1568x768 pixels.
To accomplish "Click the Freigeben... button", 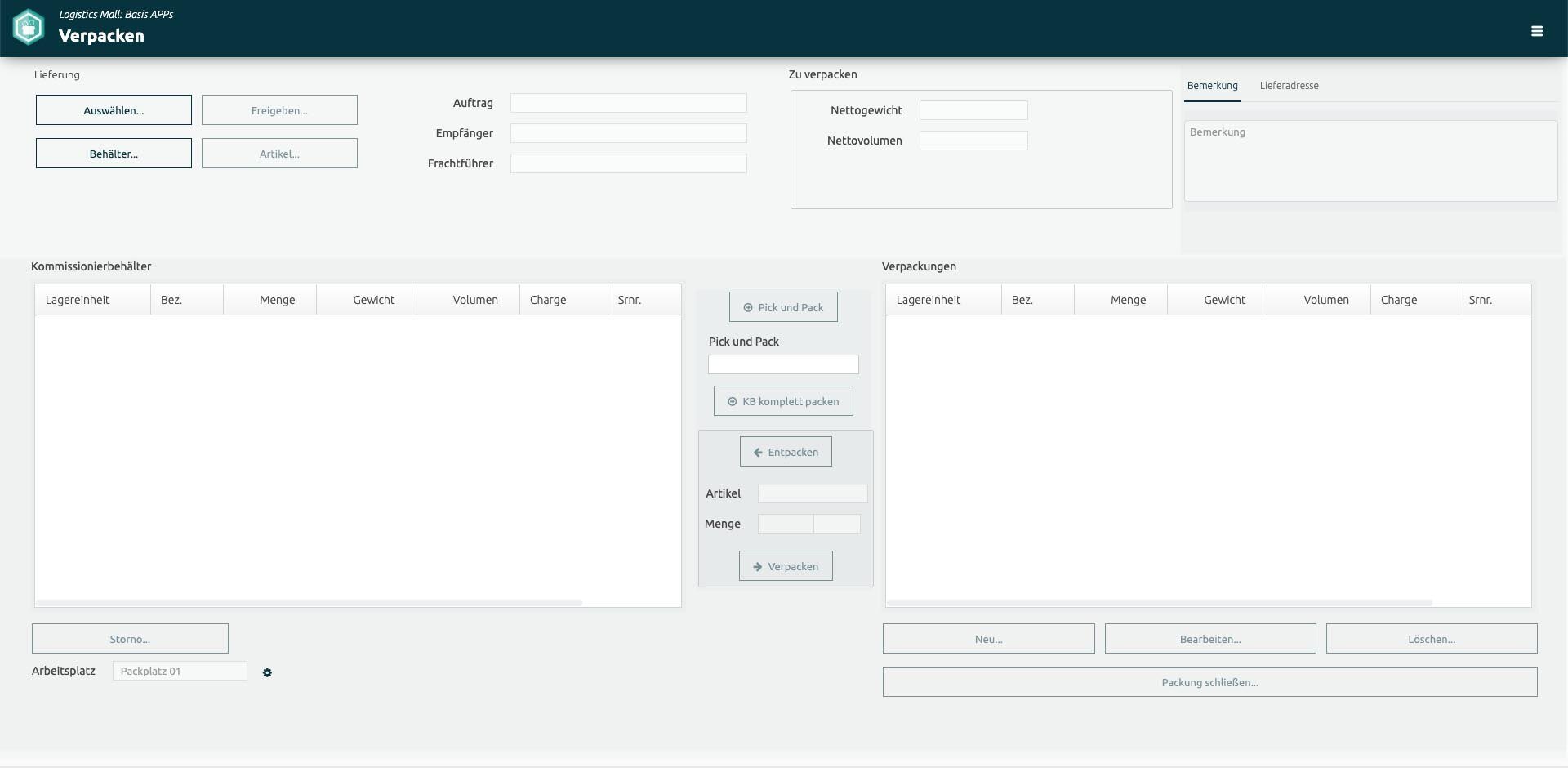I will (279, 110).
